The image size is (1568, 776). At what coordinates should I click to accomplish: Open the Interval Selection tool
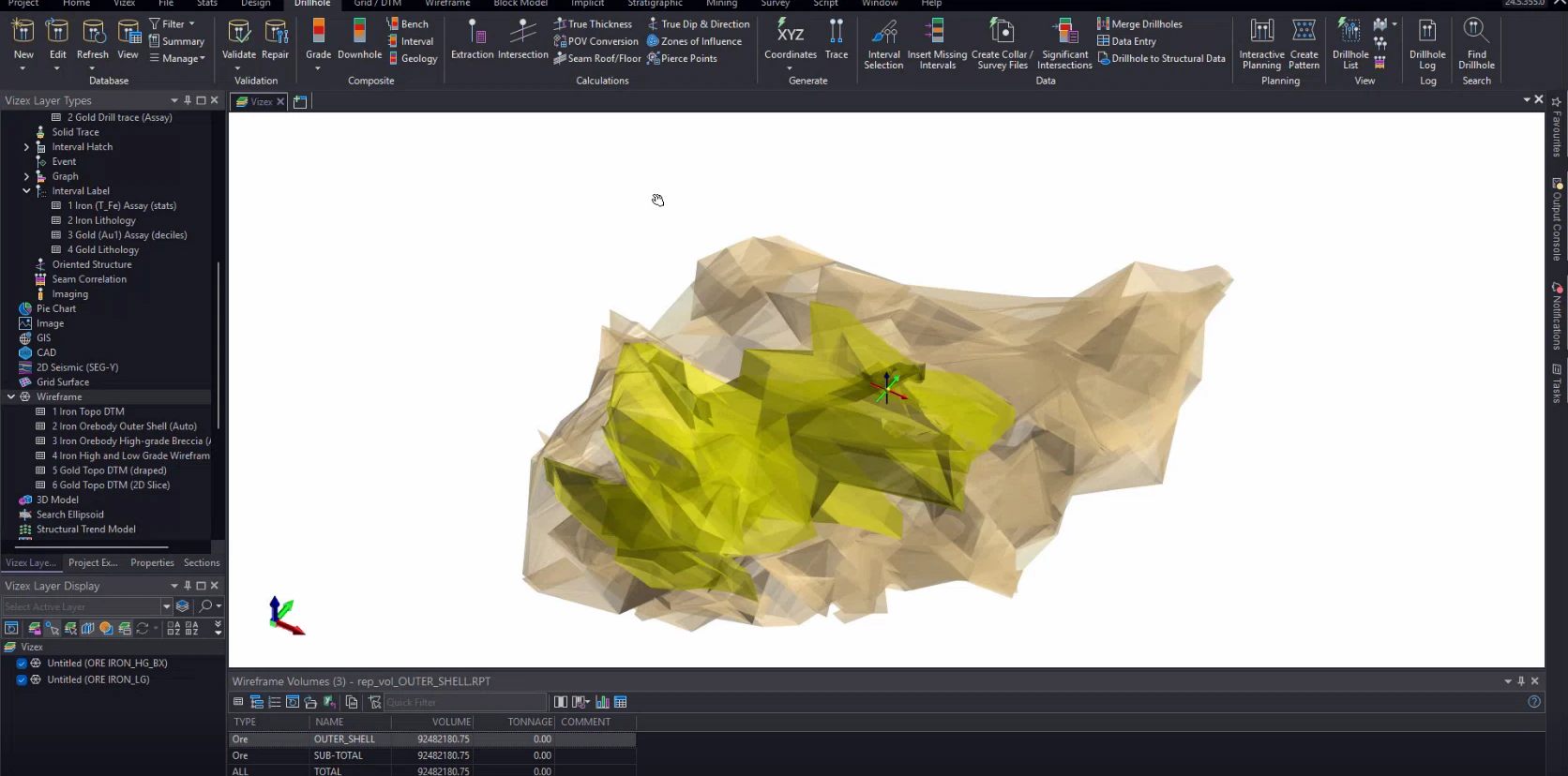click(x=883, y=44)
